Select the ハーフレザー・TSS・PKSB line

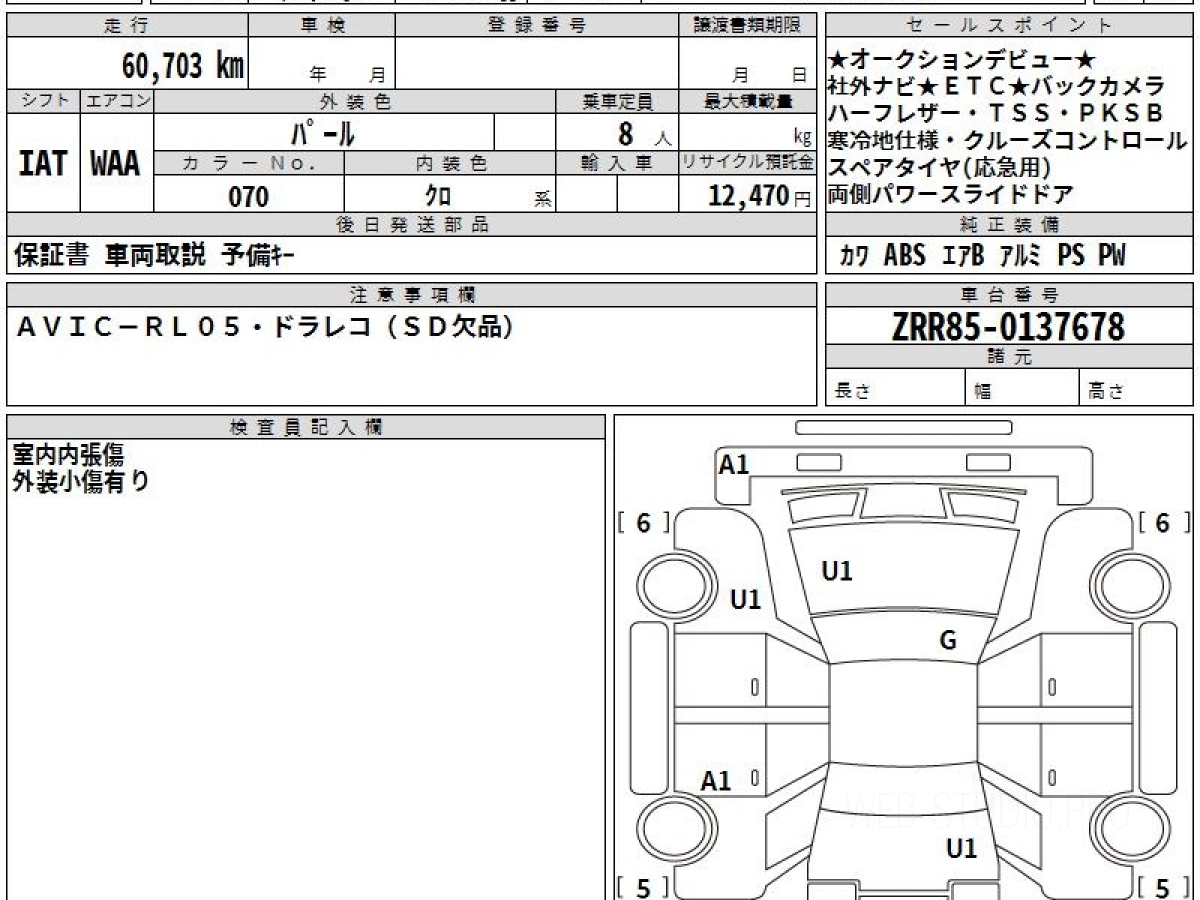(995, 113)
